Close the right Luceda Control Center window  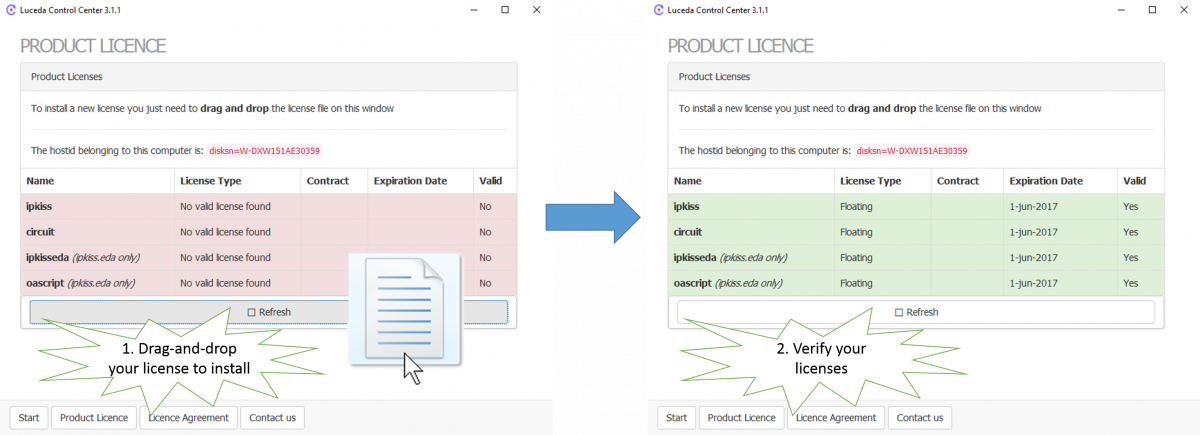(1184, 10)
